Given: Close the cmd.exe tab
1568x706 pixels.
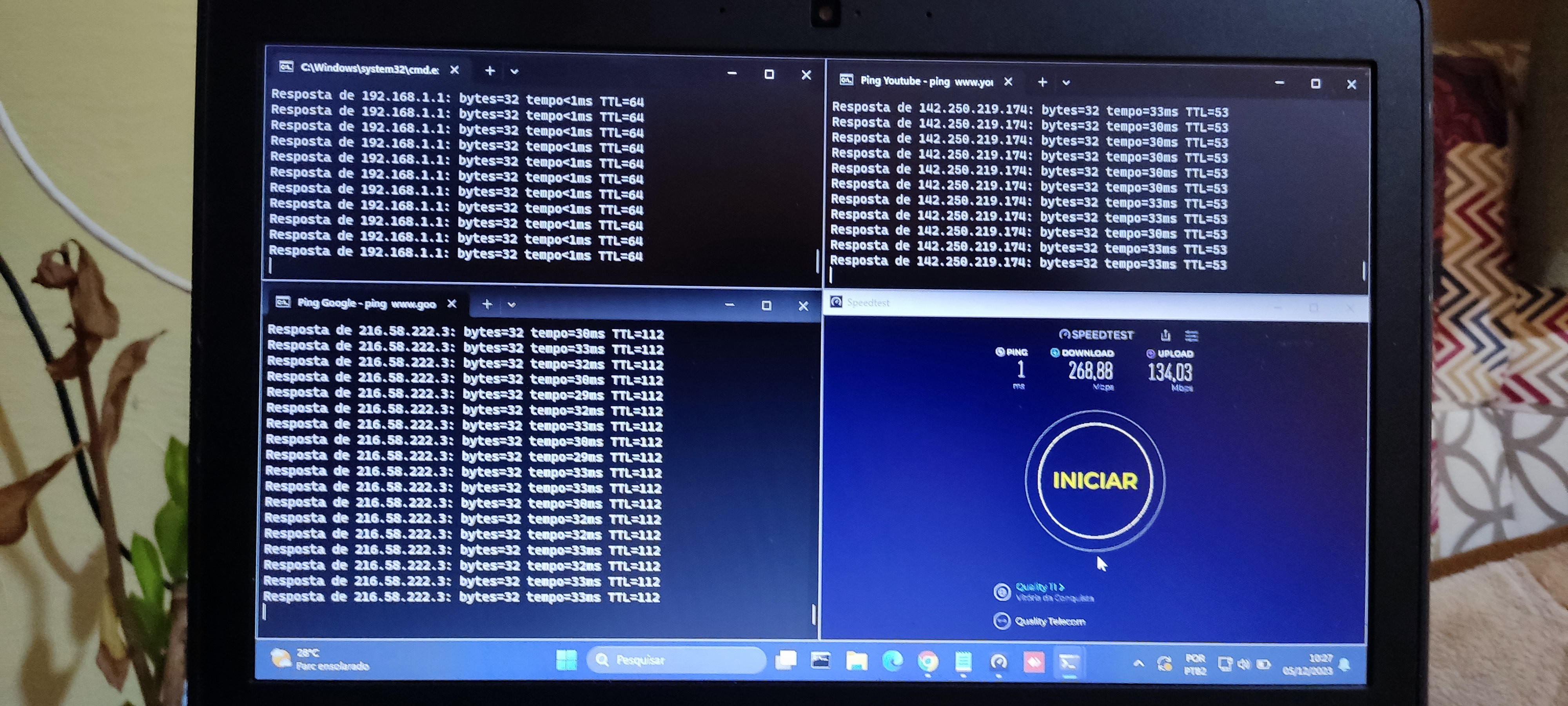Looking at the screenshot, I should tap(454, 70).
